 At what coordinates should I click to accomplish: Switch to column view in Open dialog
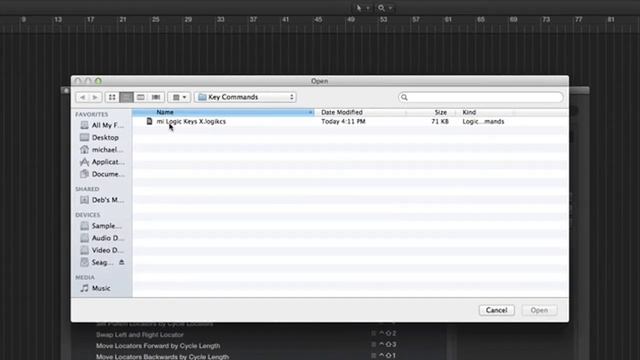tap(141, 97)
